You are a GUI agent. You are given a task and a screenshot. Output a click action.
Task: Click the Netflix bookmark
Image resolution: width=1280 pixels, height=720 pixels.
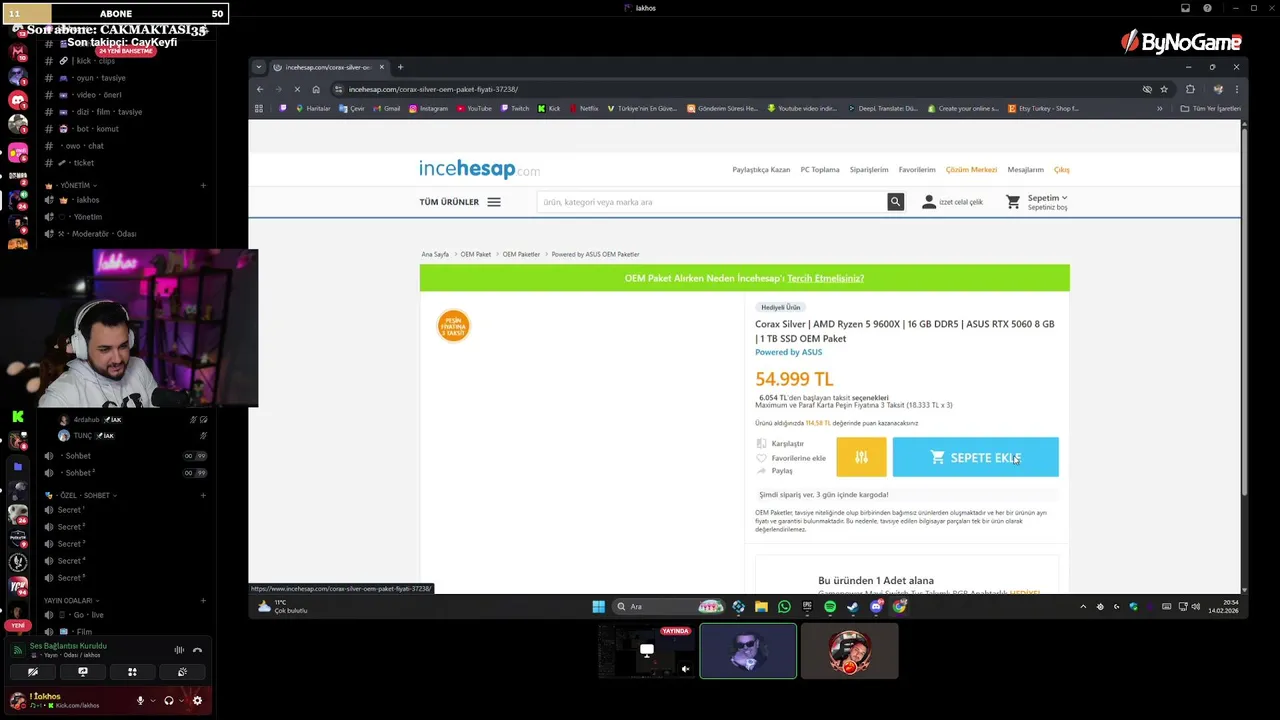[x=583, y=108]
